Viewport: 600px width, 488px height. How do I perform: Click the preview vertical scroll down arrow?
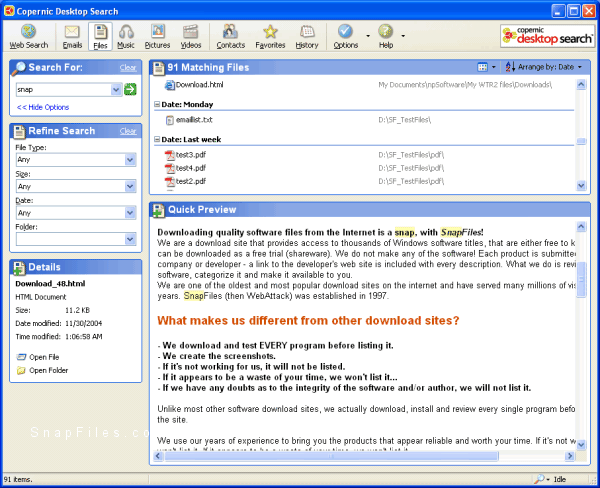tap(581, 444)
